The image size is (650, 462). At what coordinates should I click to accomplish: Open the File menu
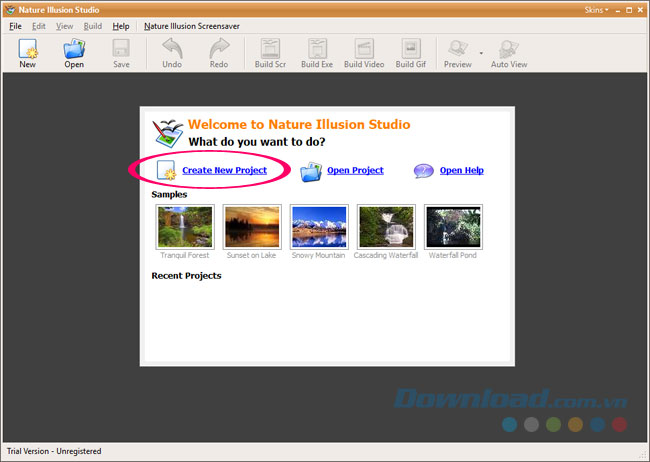pyautogui.click(x=15, y=26)
